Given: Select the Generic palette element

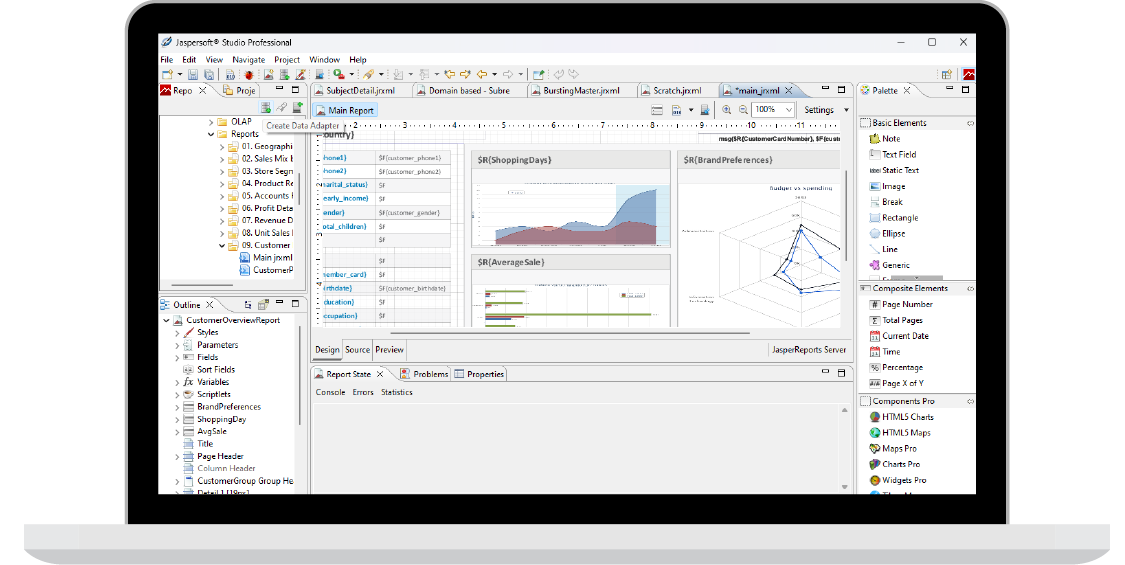Looking at the screenshot, I should coord(890,265).
